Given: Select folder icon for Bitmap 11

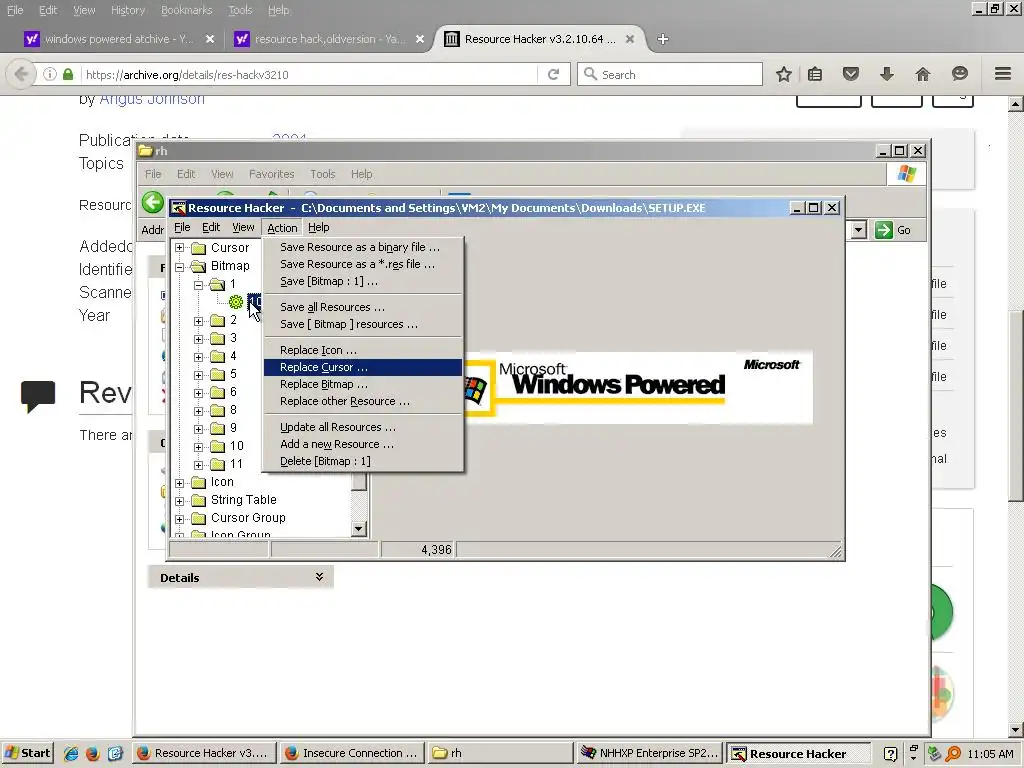Looking at the screenshot, I should click(x=217, y=464).
